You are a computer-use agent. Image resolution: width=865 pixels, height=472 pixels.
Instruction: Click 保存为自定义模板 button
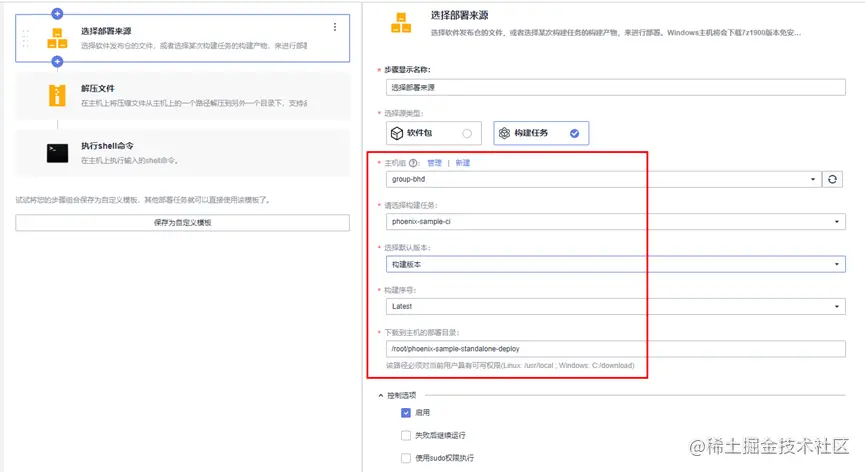[183, 223]
